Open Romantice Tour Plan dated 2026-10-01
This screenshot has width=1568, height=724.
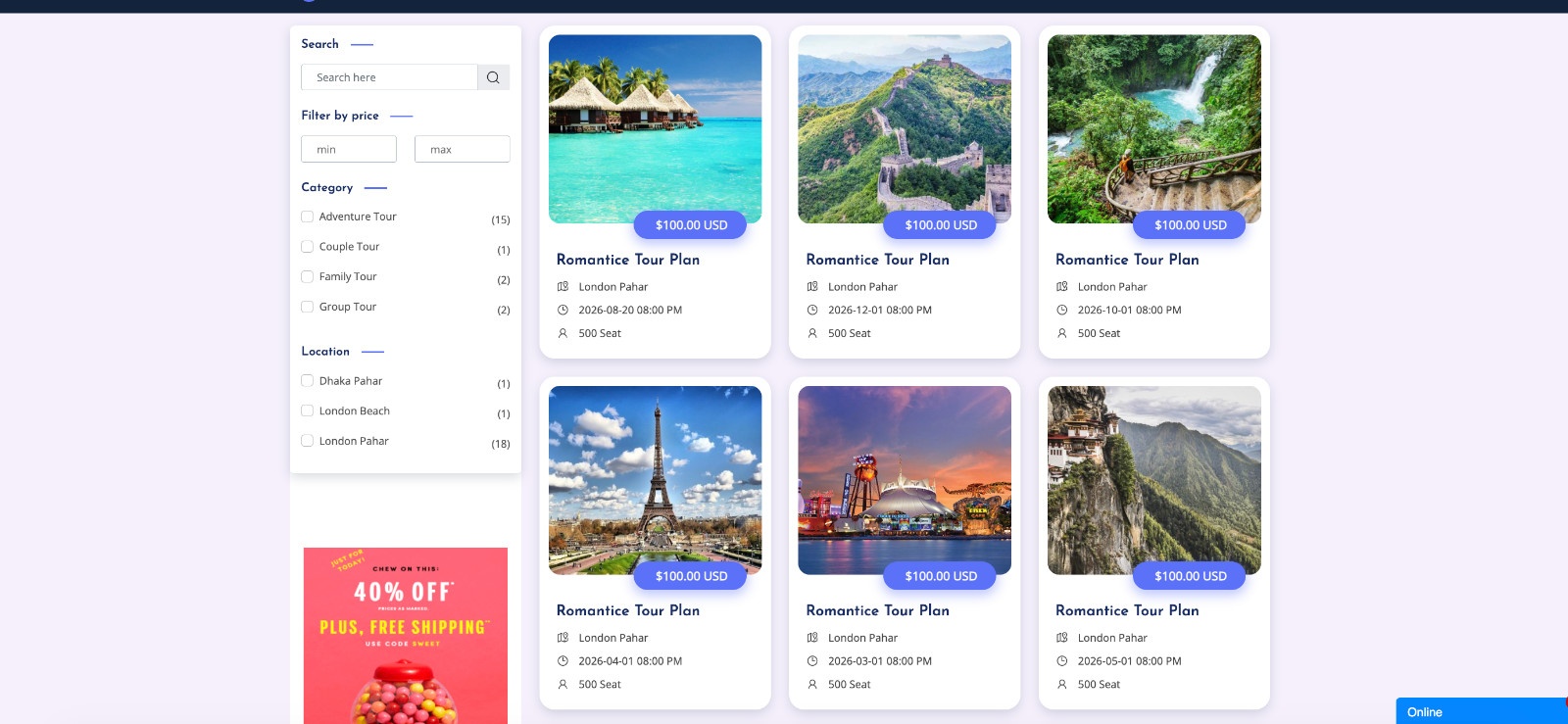coord(1127,260)
